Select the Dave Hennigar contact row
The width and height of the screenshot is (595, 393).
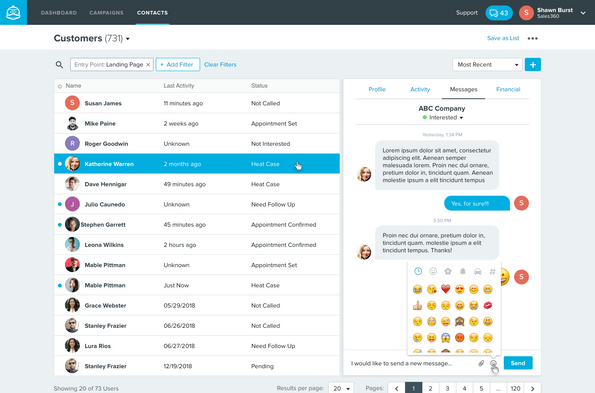[x=197, y=184]
